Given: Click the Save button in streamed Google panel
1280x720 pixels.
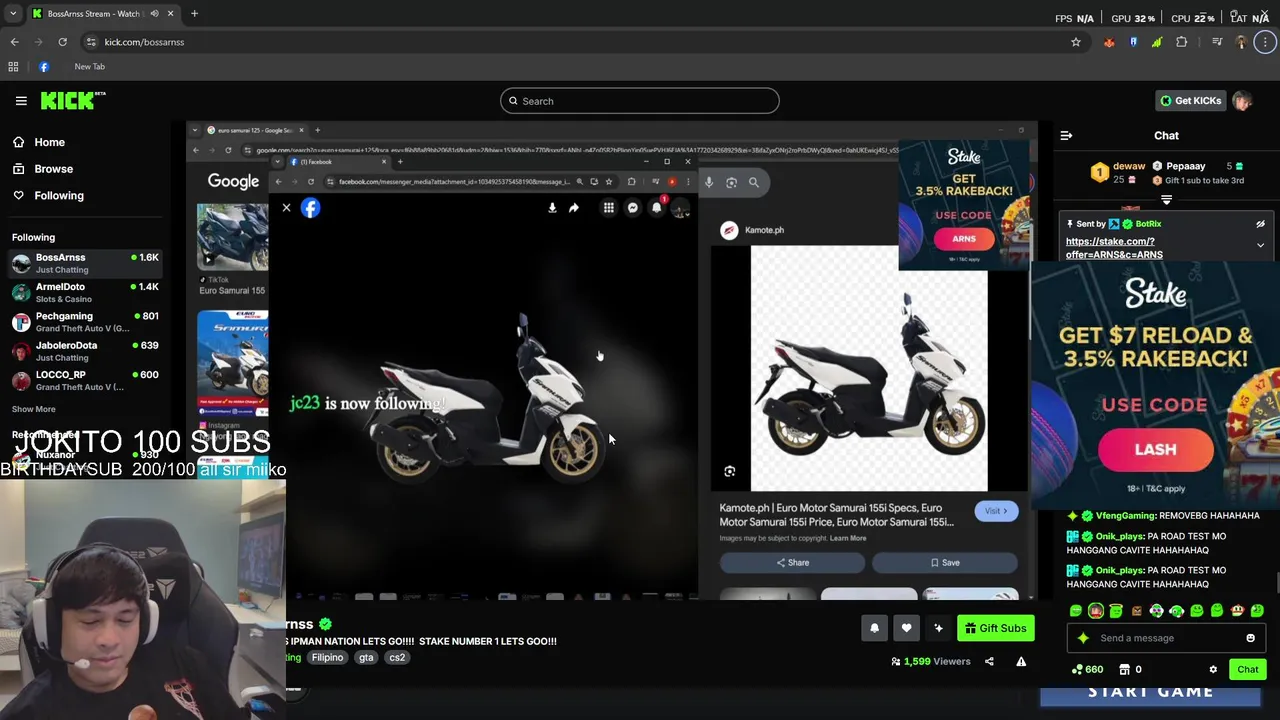Looking at the screenshot, I should [945, 563].
